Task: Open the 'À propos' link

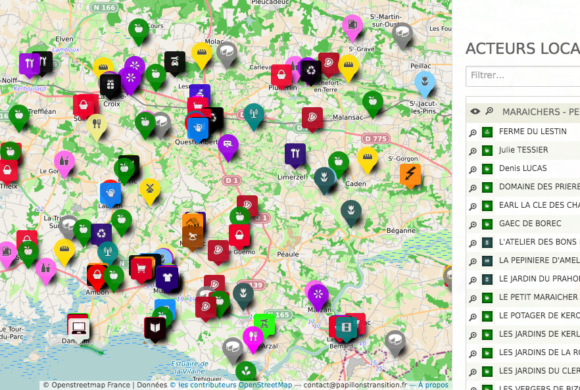Action: point(433,385)
